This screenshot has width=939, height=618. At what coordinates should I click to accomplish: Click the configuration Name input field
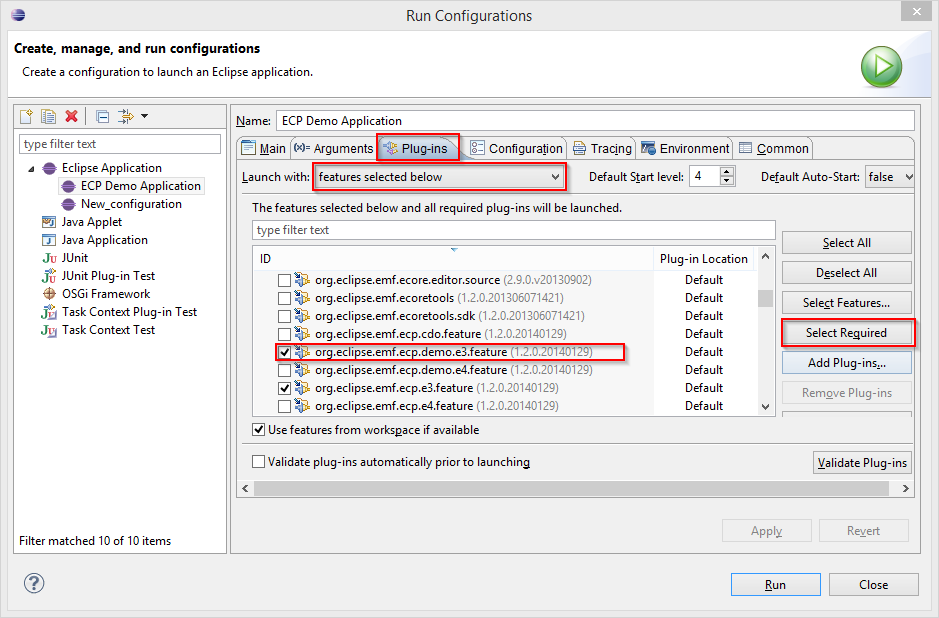[595, 120]
